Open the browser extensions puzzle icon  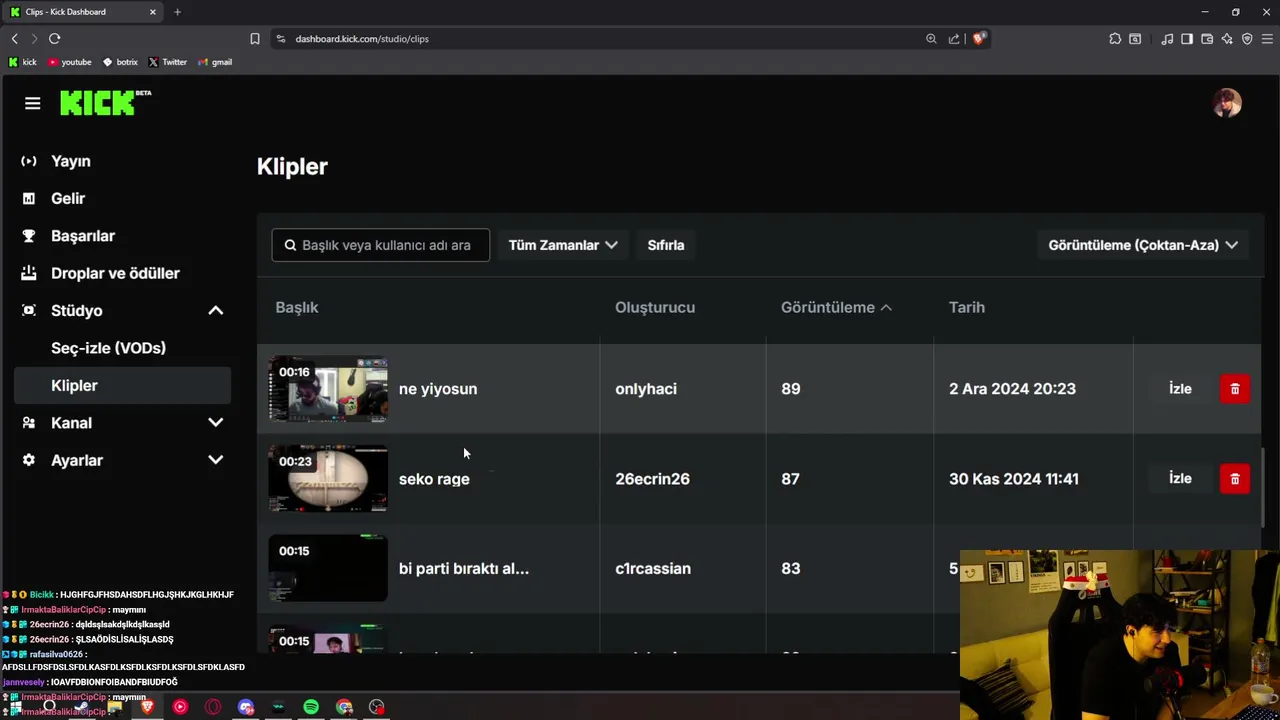(x=1115, y=39)
